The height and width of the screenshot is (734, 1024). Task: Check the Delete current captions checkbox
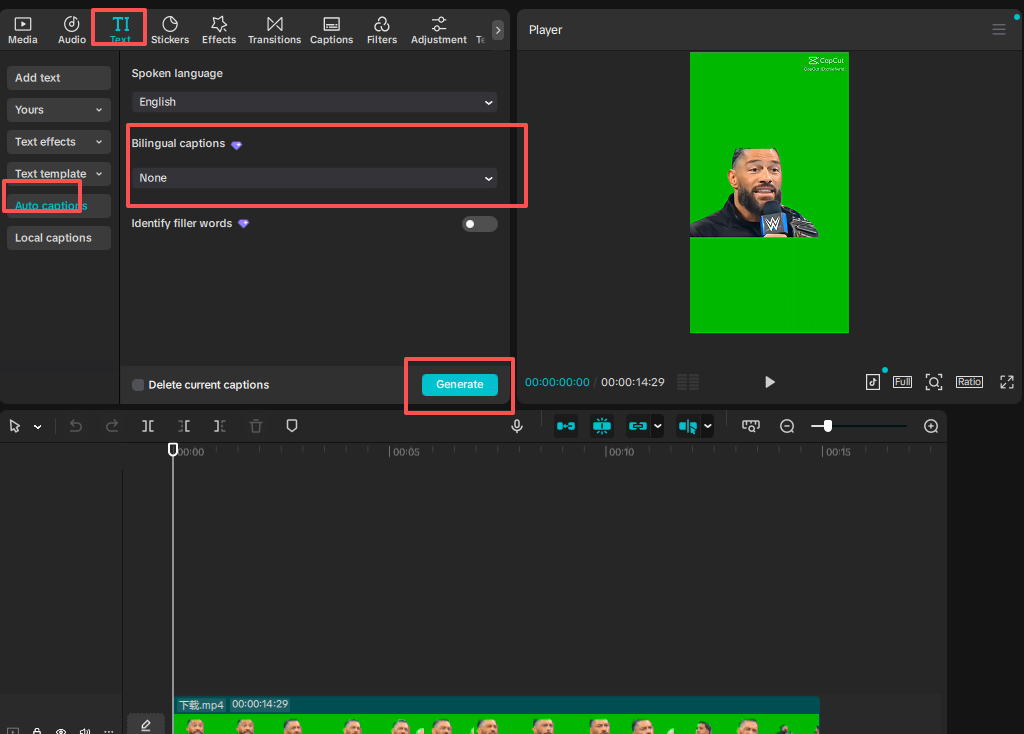pos(137,385)
